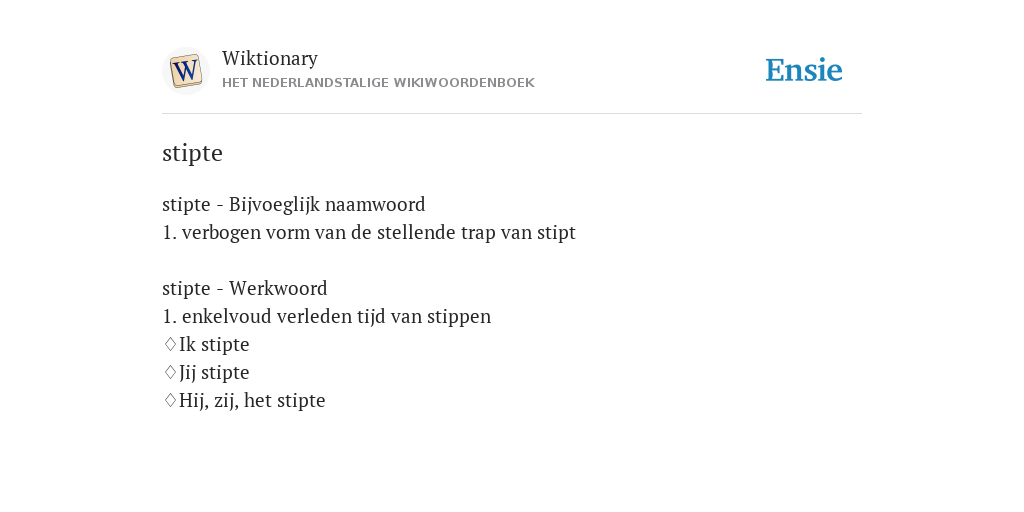
Task: Click the 'Hij, zij, het stipte' example
Action: tap(252, 400)
